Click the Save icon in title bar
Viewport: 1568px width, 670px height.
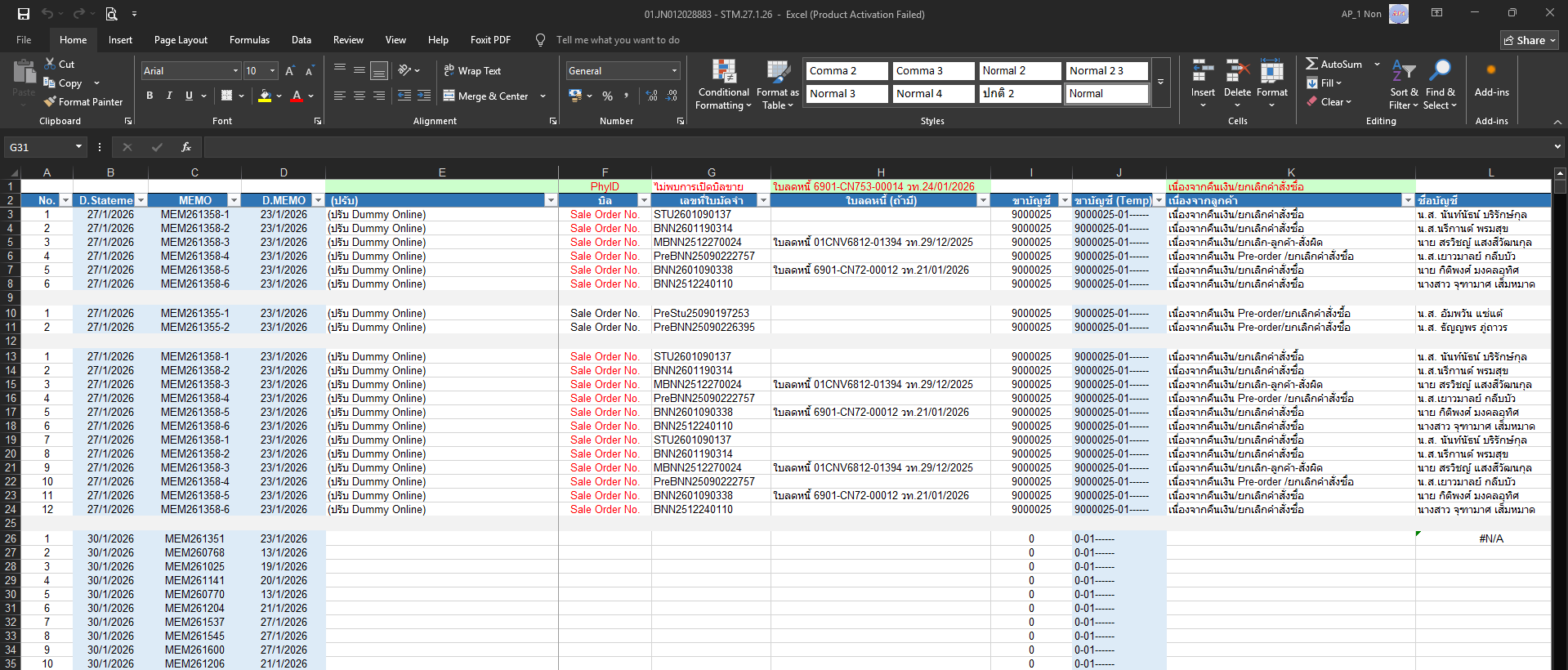(24, 14)
